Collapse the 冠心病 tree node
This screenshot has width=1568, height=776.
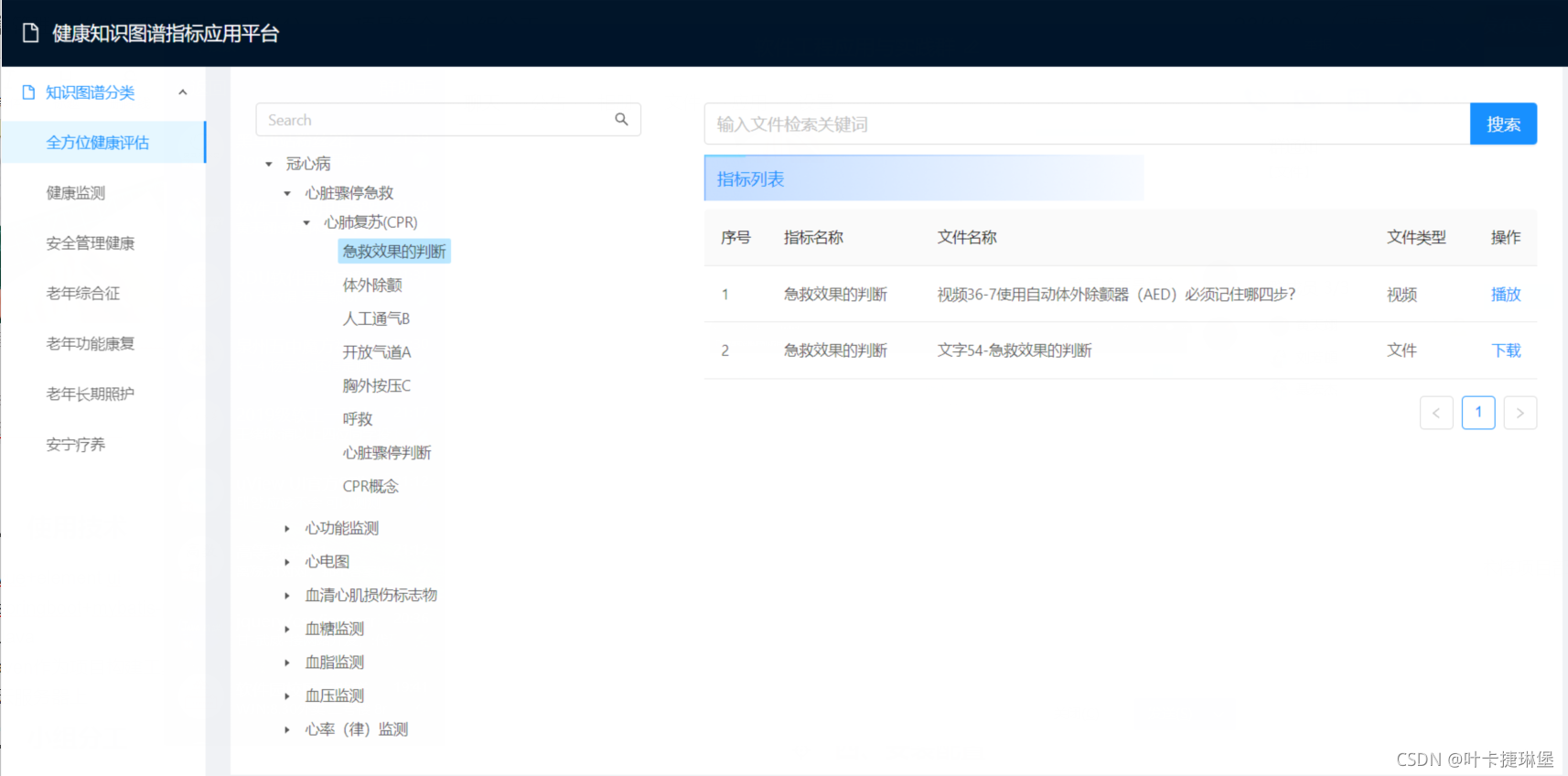coord(269,165)
